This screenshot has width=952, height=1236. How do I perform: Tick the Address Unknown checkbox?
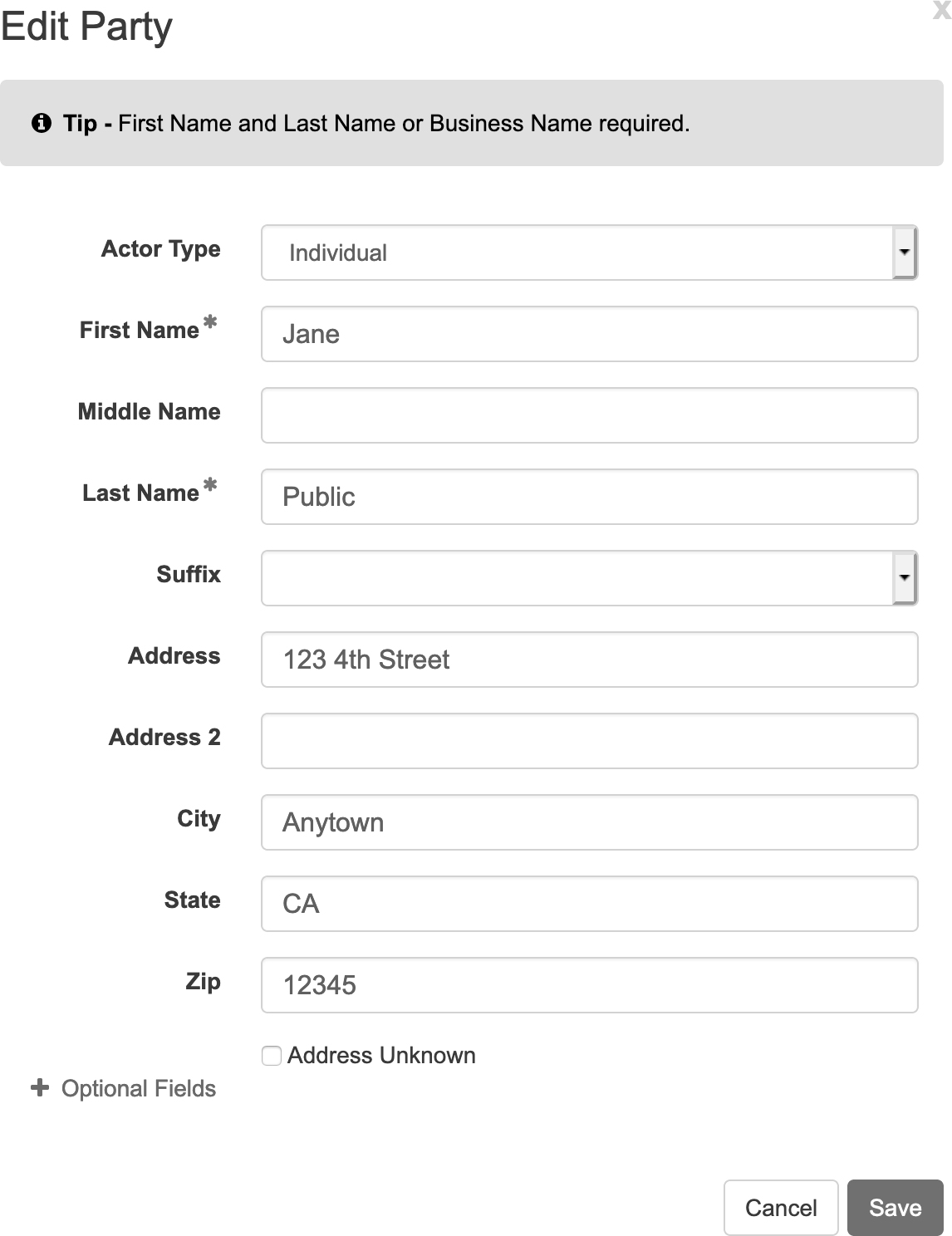tap(272, 1056)
